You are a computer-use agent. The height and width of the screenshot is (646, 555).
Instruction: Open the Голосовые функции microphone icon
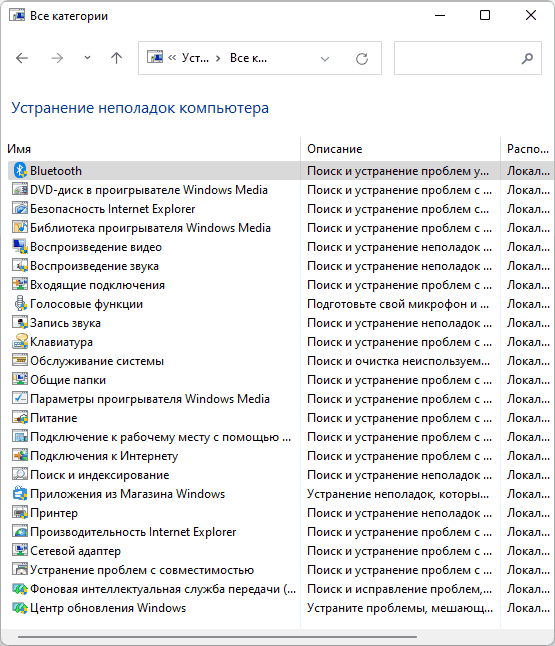point(20,304)
